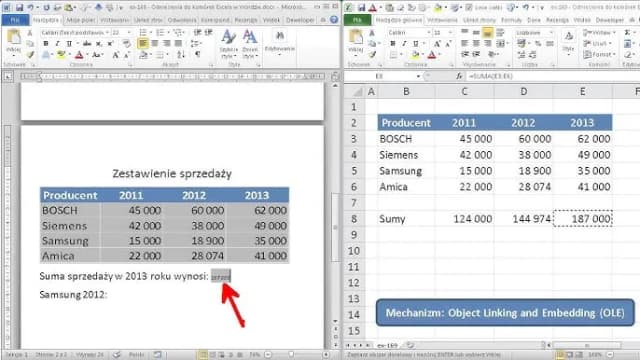Open Excel font name dropdown
The image size is (640, 360).
click(x=429, y=32)
